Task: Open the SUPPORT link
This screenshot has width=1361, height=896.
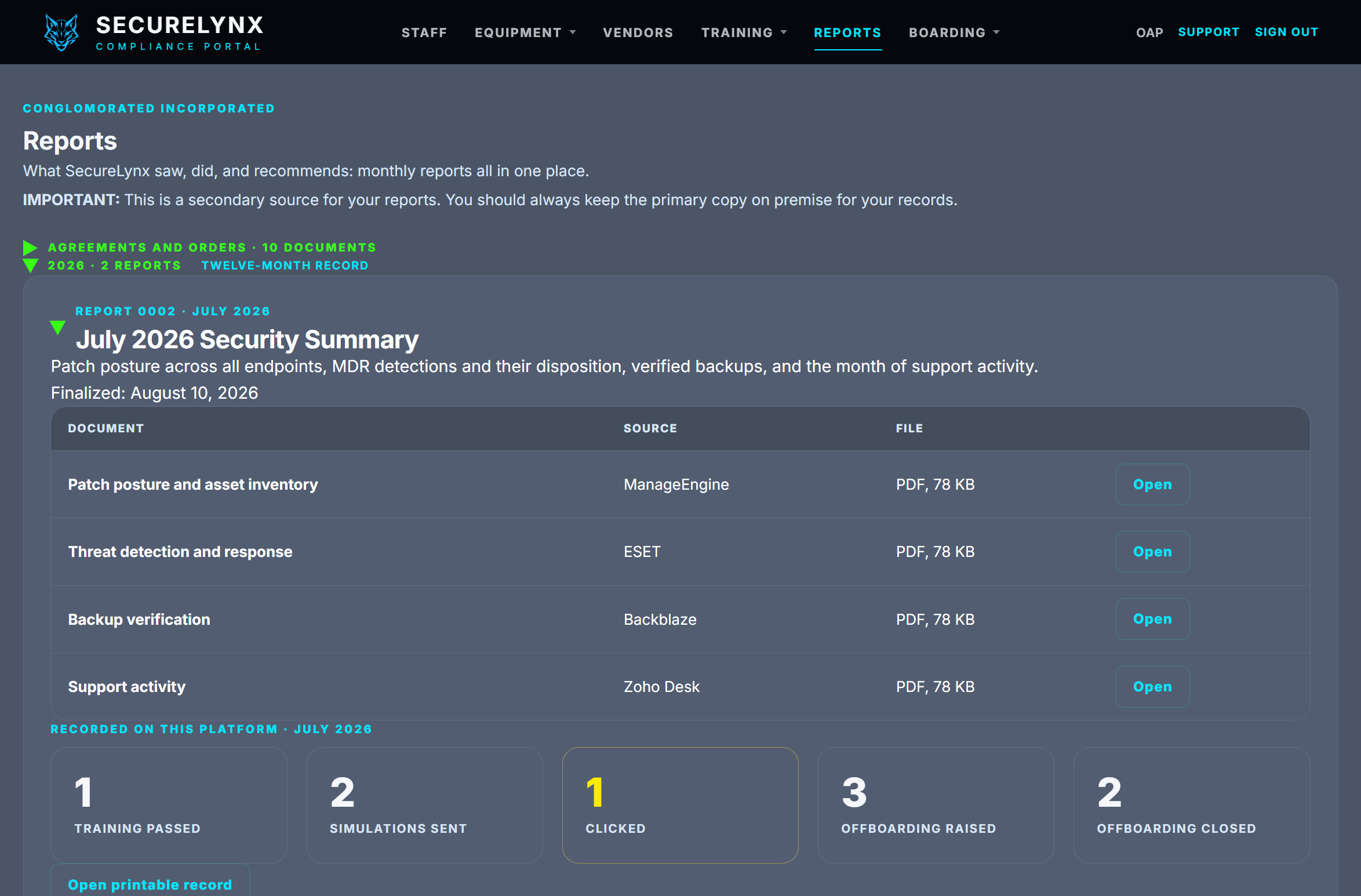Action: click(x=1209, y=32)
